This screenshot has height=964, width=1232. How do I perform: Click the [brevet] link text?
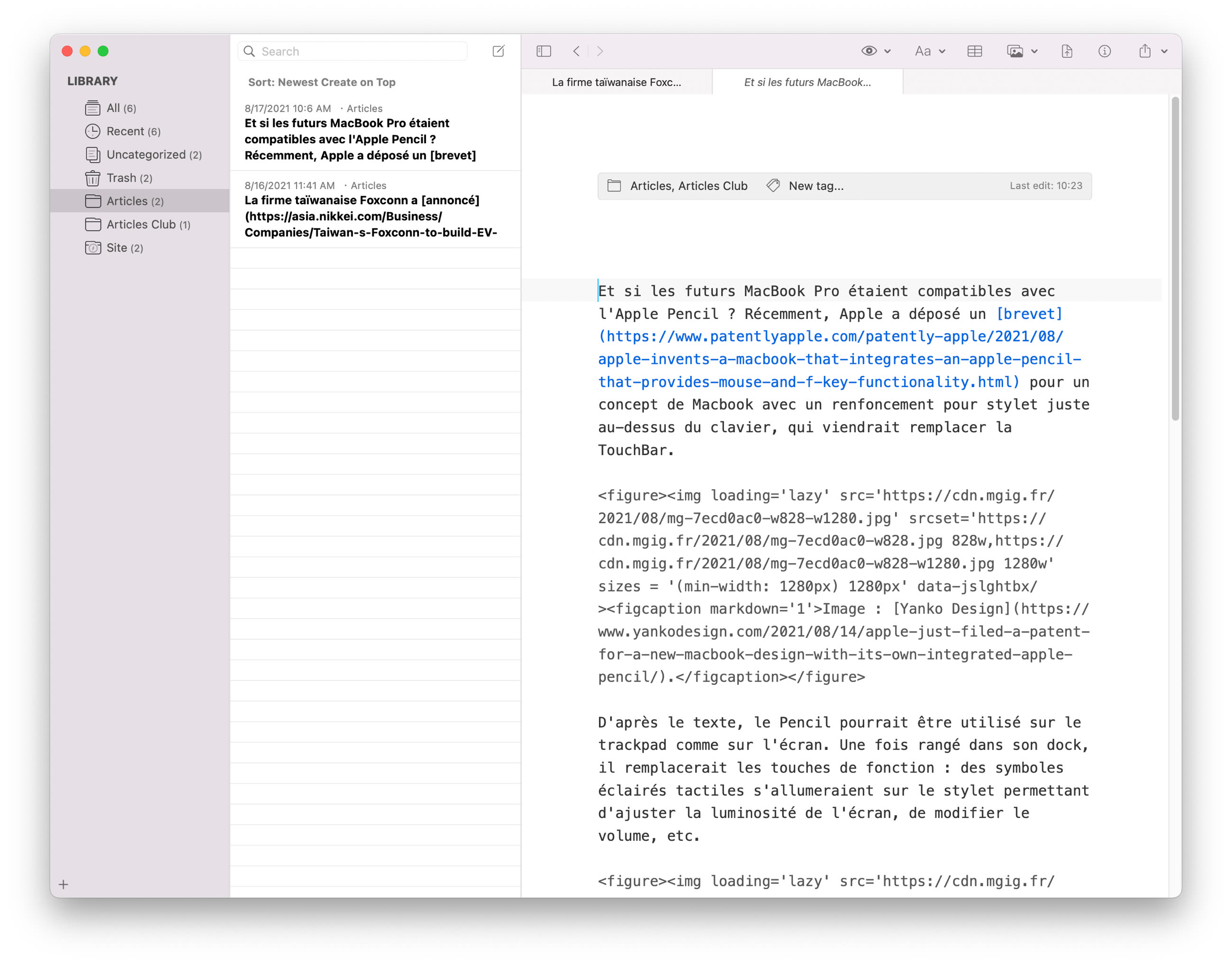click(x=1029, y=314)
